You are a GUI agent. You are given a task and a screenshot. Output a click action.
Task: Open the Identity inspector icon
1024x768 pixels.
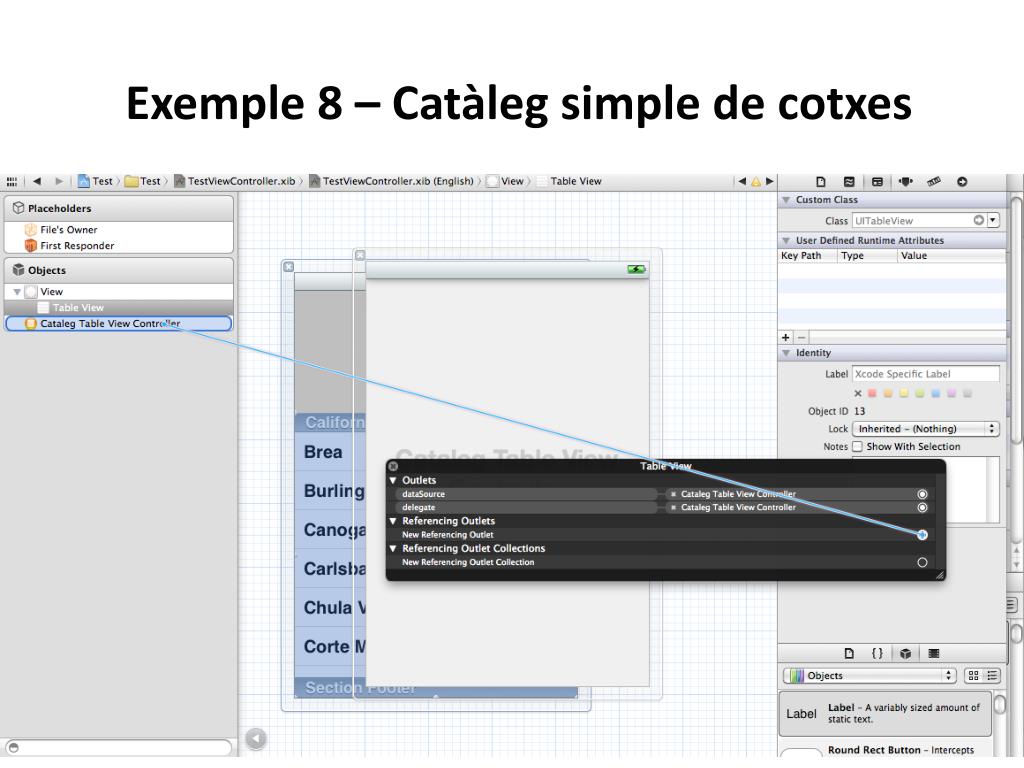[877, 182]
